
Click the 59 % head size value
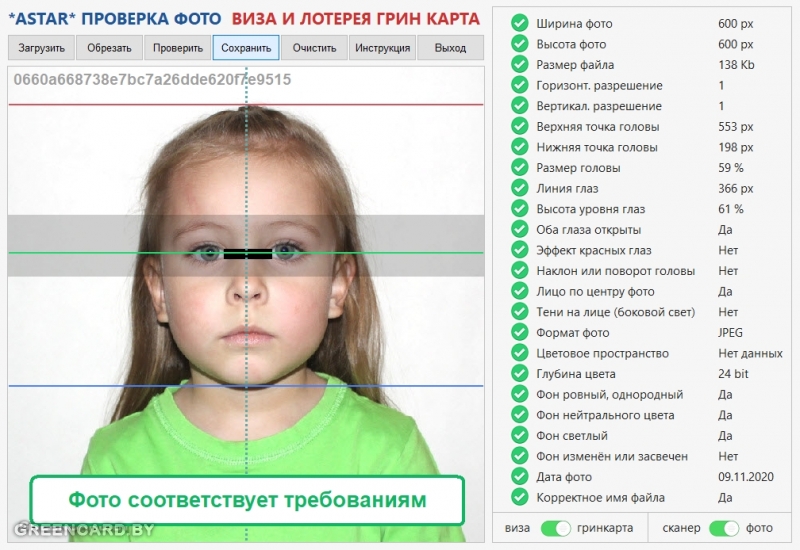(731, 168)
